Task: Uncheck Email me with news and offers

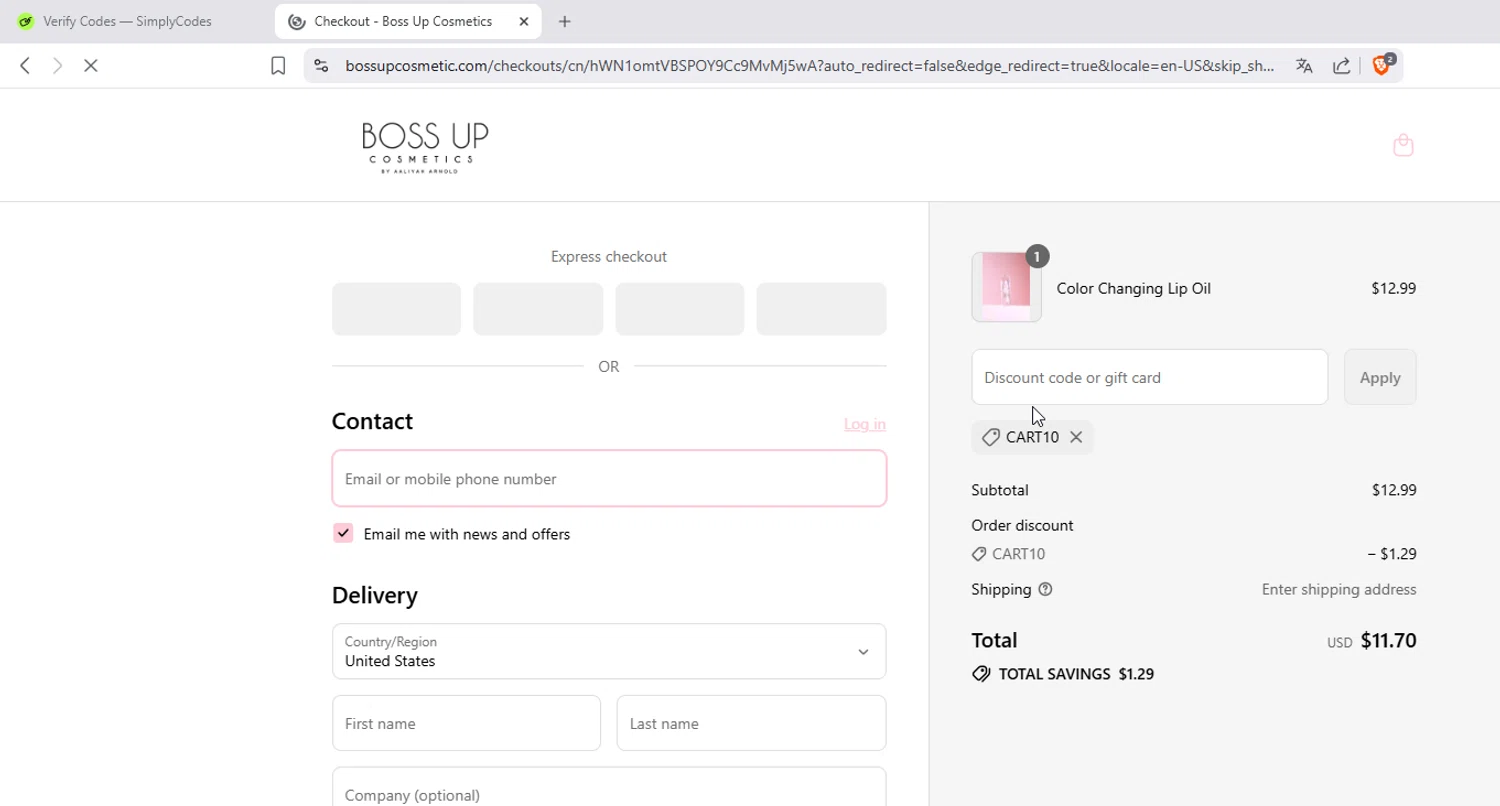Action: [343, 533]
